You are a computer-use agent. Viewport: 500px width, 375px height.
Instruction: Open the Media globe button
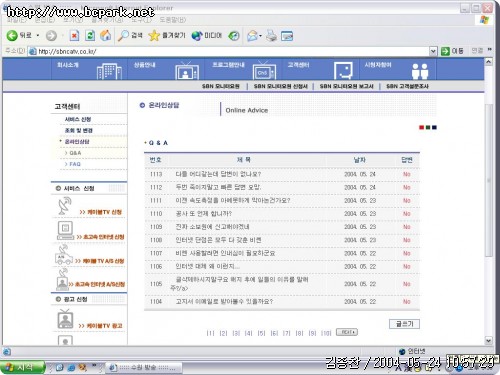point(206,35)
